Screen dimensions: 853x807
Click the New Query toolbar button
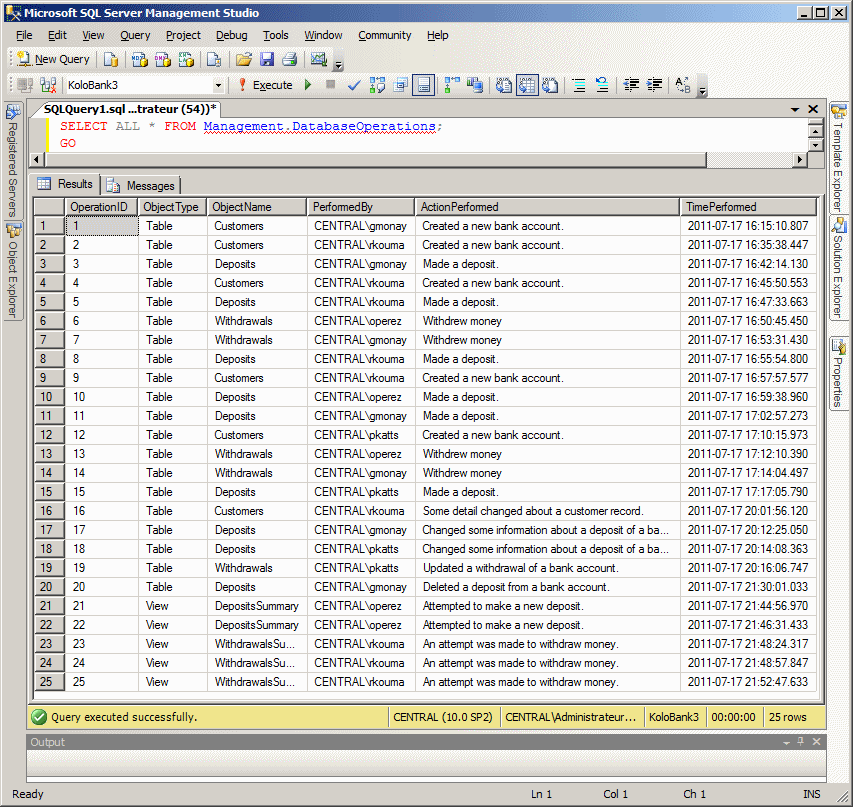tap(53, 59)
